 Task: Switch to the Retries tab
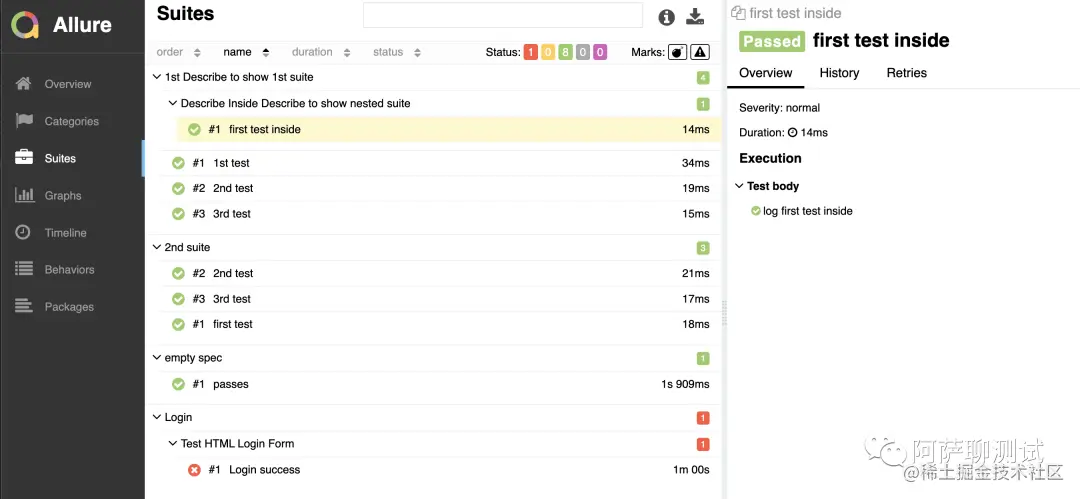pyautogui.click(x=906, y=73)
